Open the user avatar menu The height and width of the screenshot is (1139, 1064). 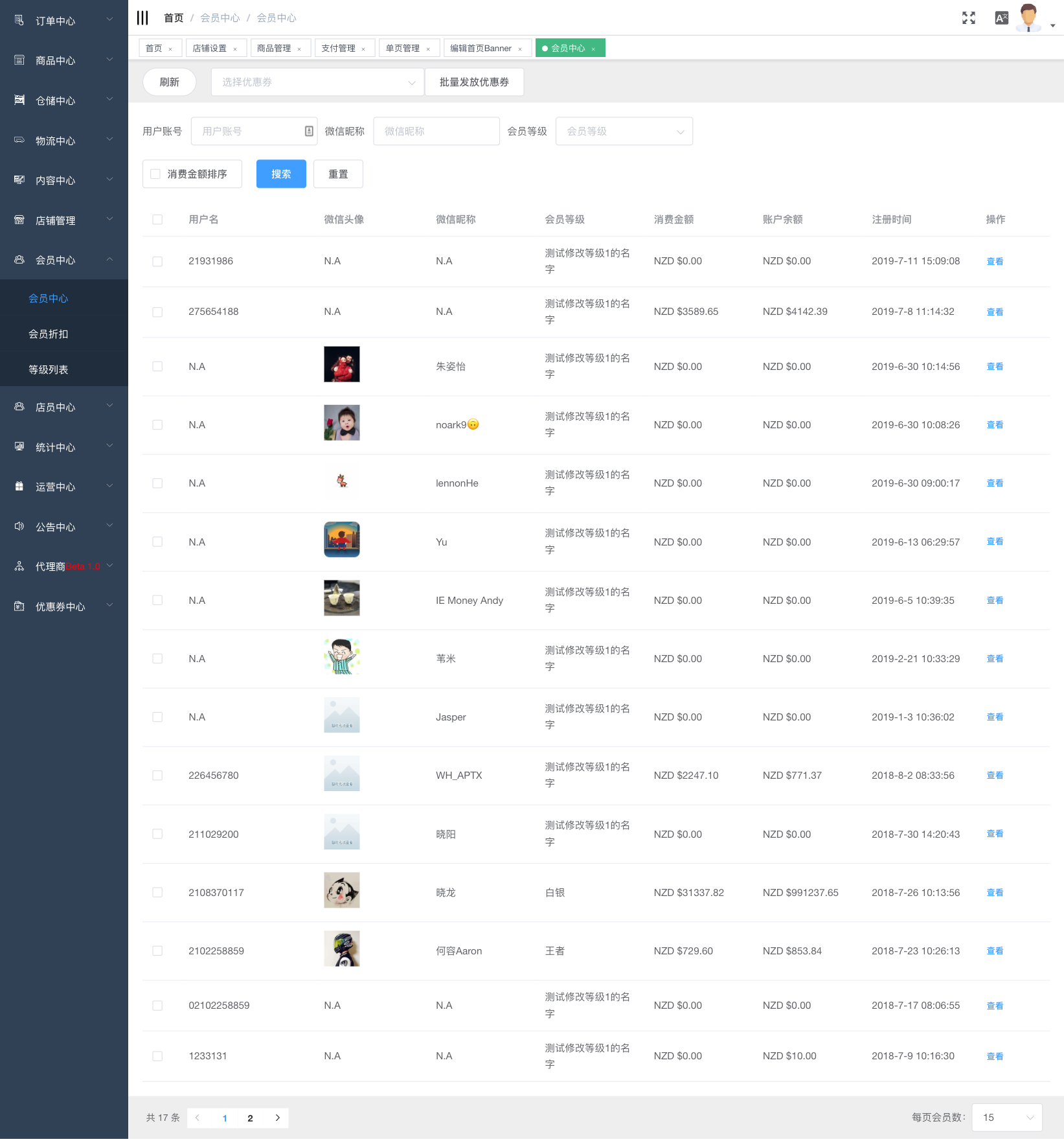[x=1028, y=17]
